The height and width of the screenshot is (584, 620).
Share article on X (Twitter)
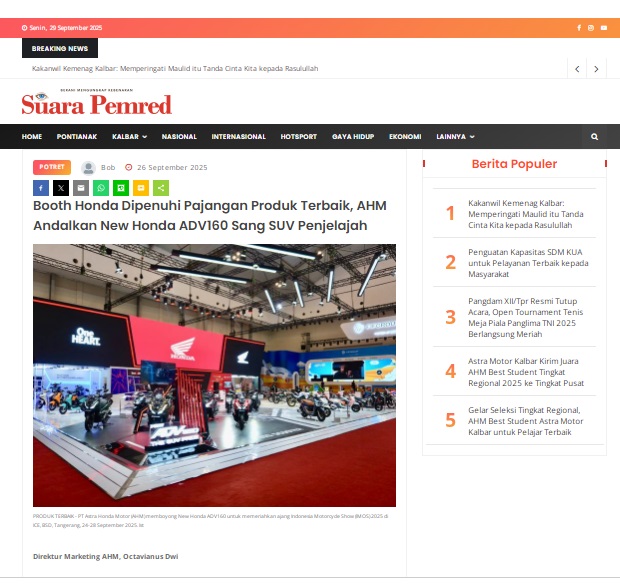pyautogui.click(x=61, y=187)
